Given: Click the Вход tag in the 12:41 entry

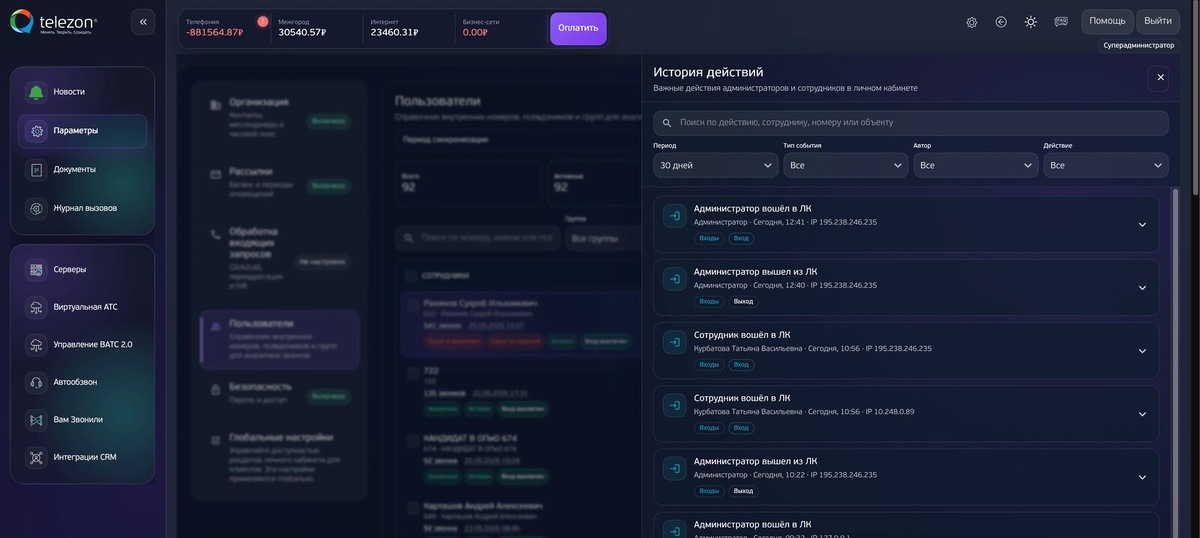Looking at the screenshot, I should pos(741,239).
